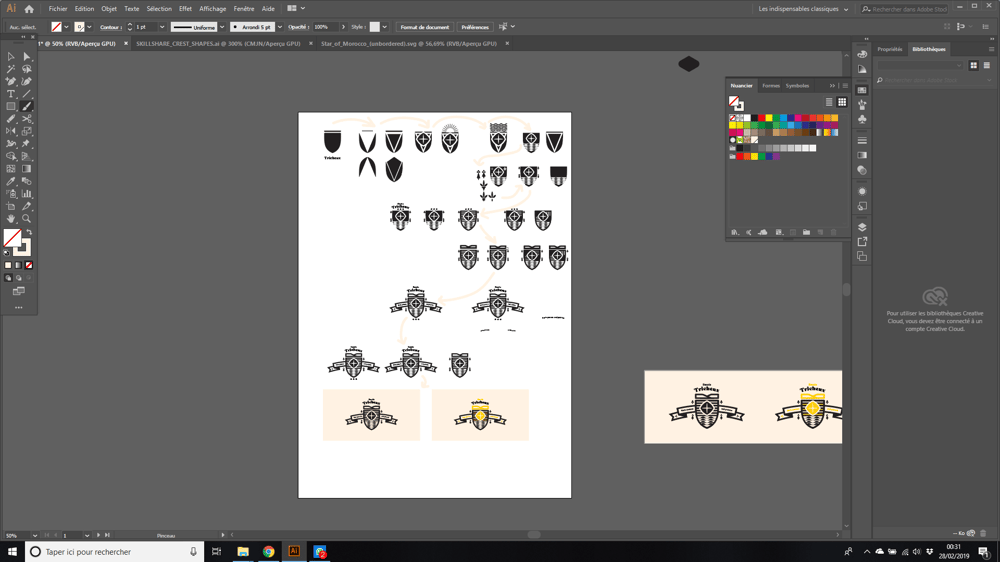The height and width of the screenshot is (562, 1000).
Task: Expand the Opacité 100% arrow
Action: pyautogui.click(x=343, y=27)
